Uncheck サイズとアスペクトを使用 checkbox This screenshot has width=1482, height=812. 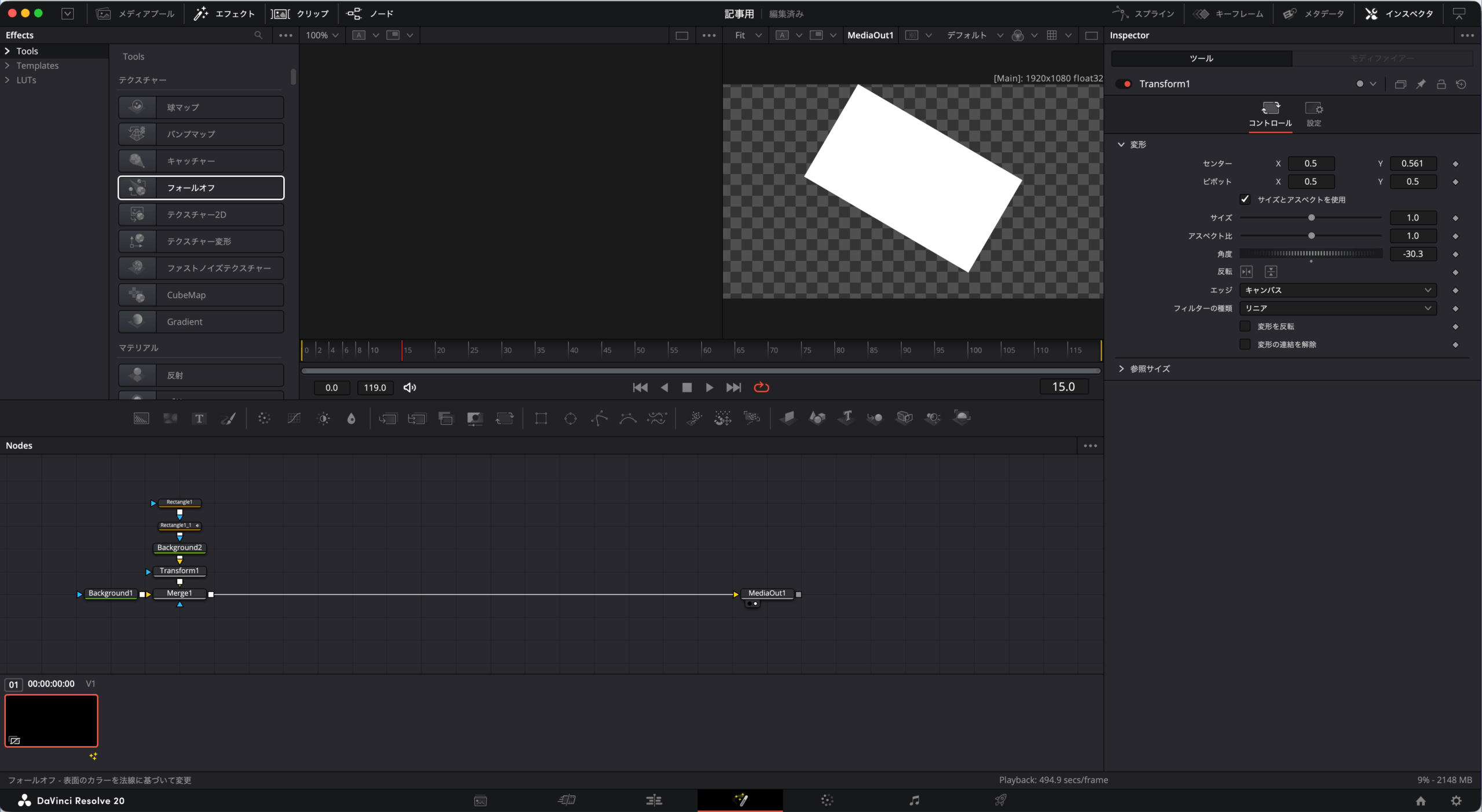1245,199
